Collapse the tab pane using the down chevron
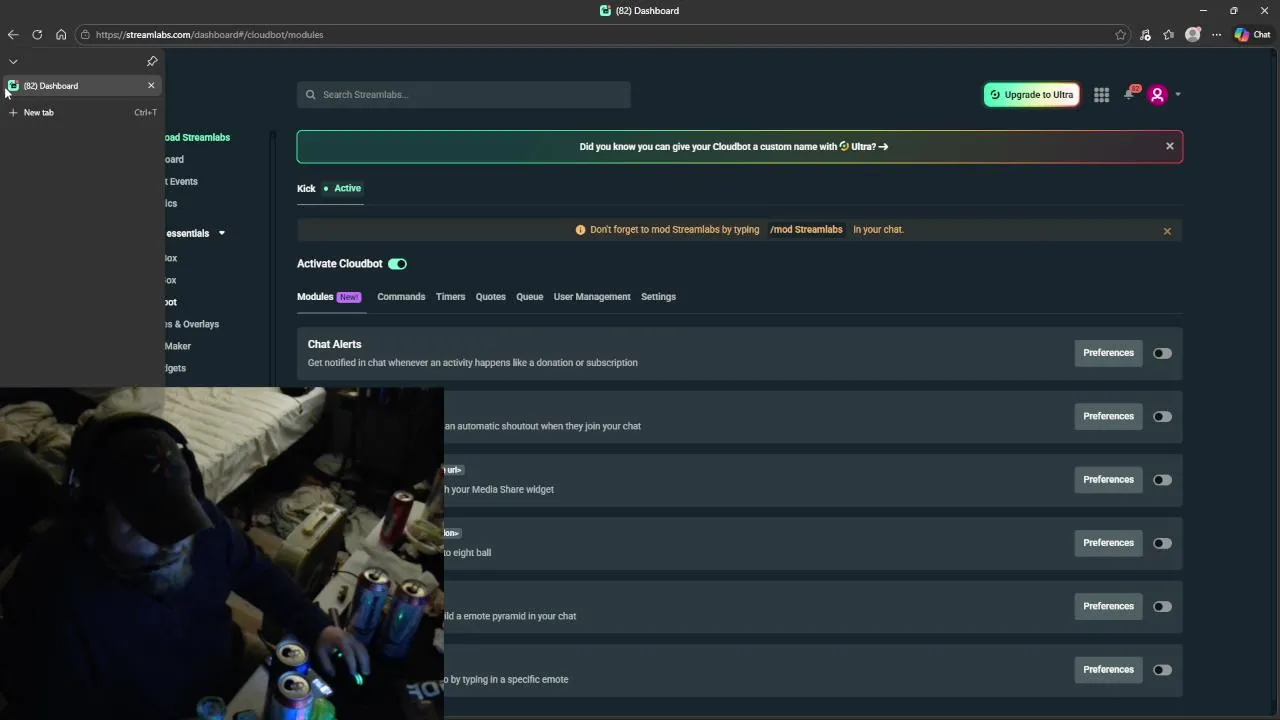This screenshot has height=720, width=1280. pos(13,61)
